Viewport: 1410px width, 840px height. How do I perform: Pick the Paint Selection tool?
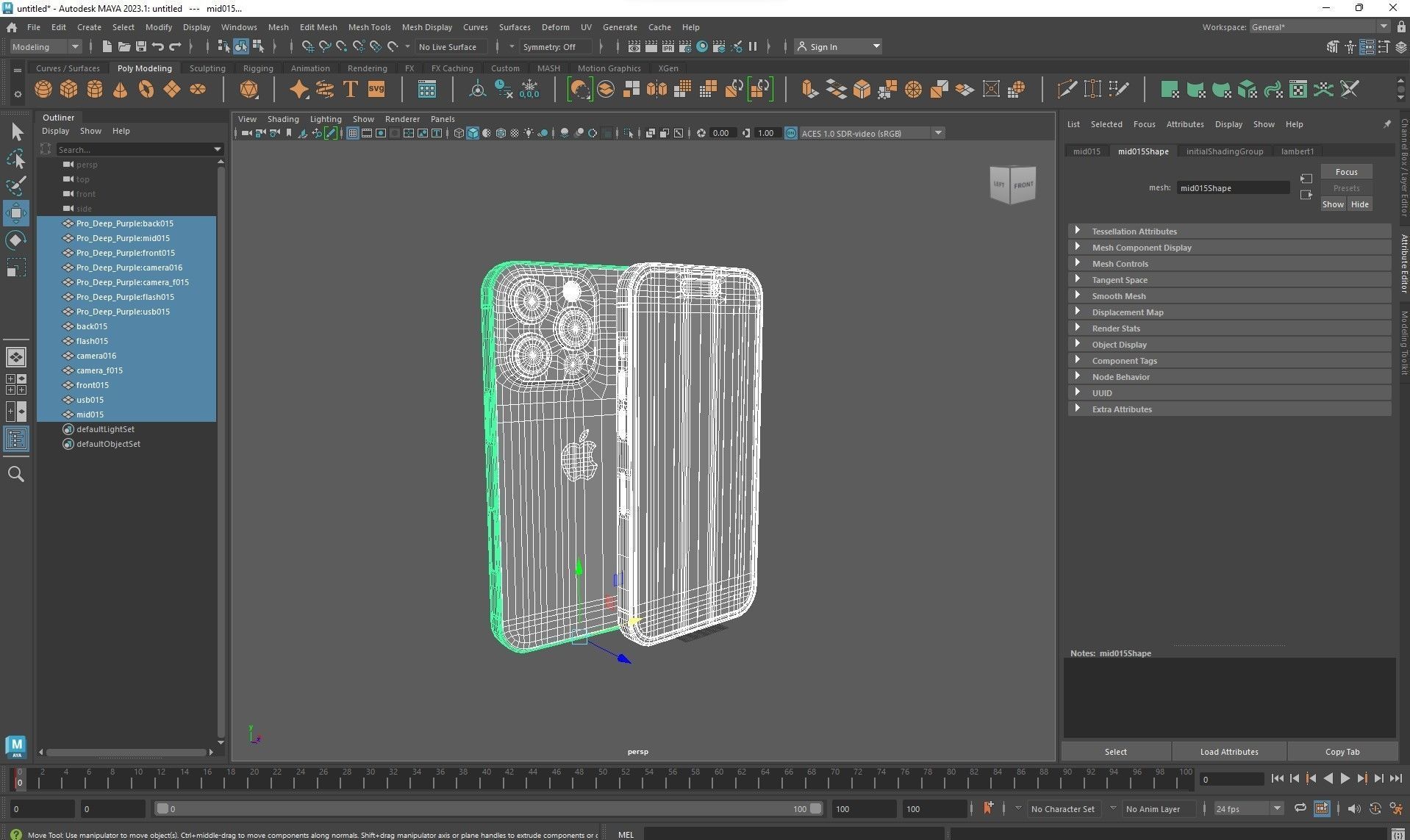coord(16,186)
